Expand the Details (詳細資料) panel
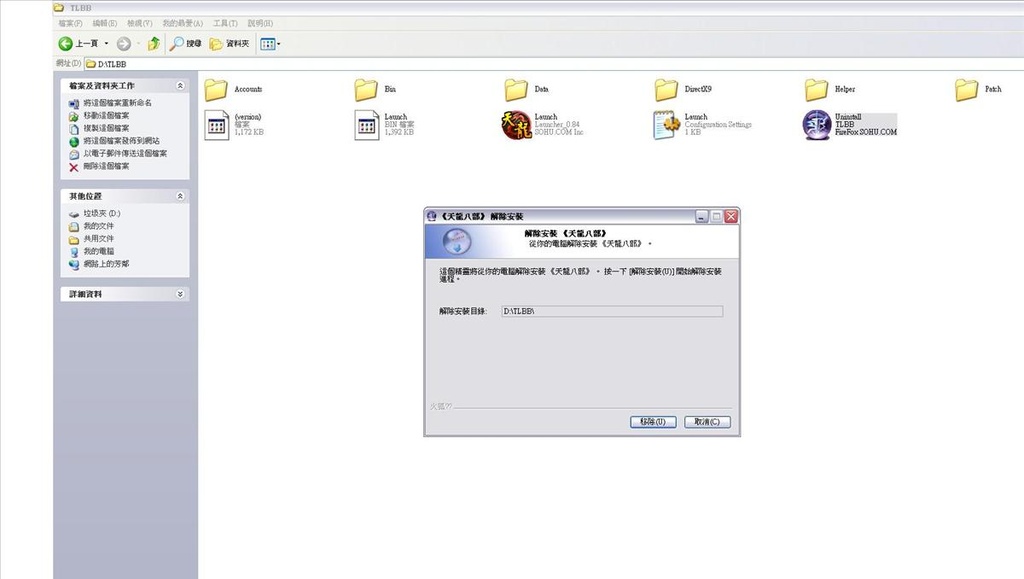Screen dimensions: 1024x579 tap(180, 294)
